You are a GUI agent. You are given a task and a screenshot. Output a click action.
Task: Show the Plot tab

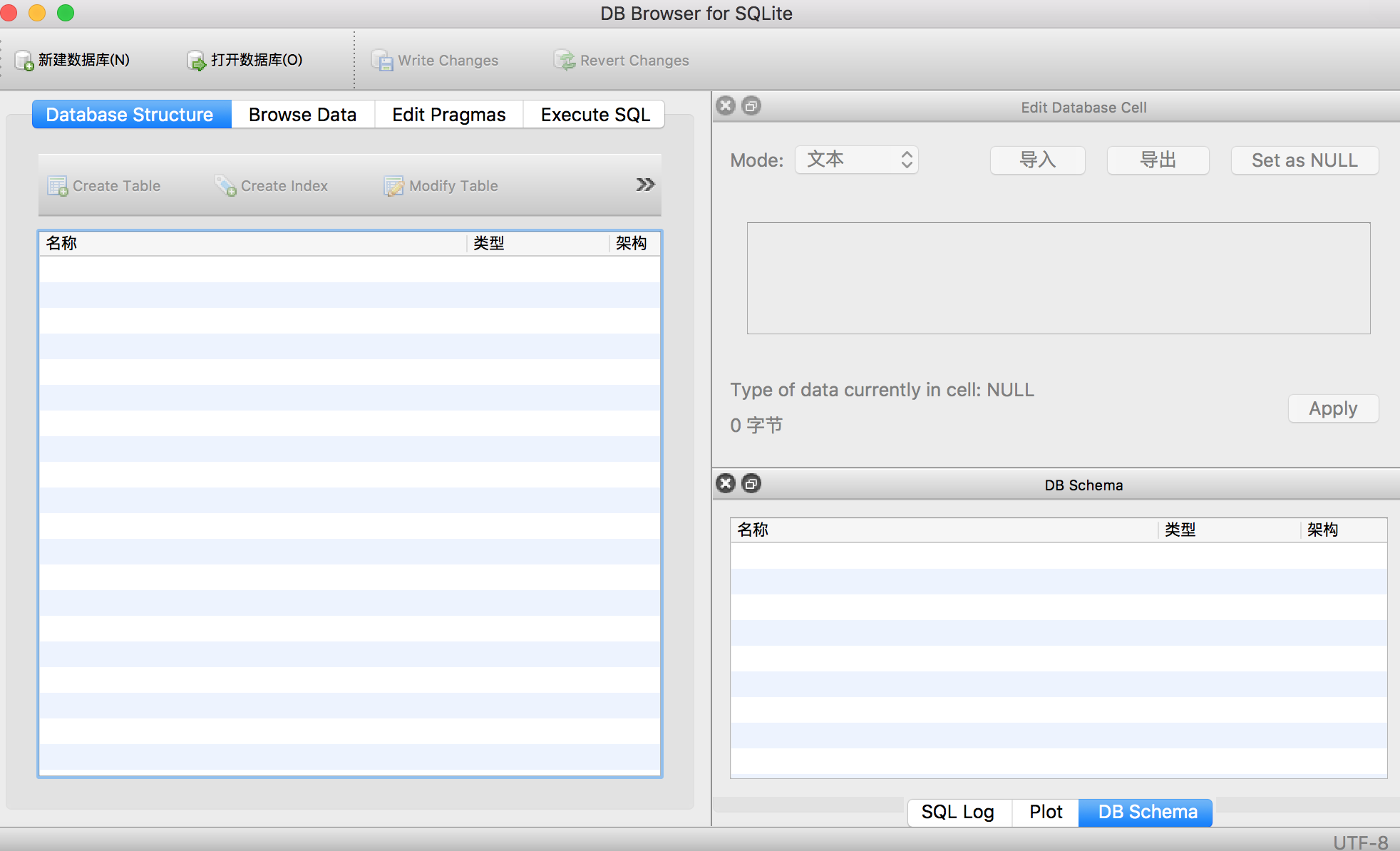tap(1046, 813)
